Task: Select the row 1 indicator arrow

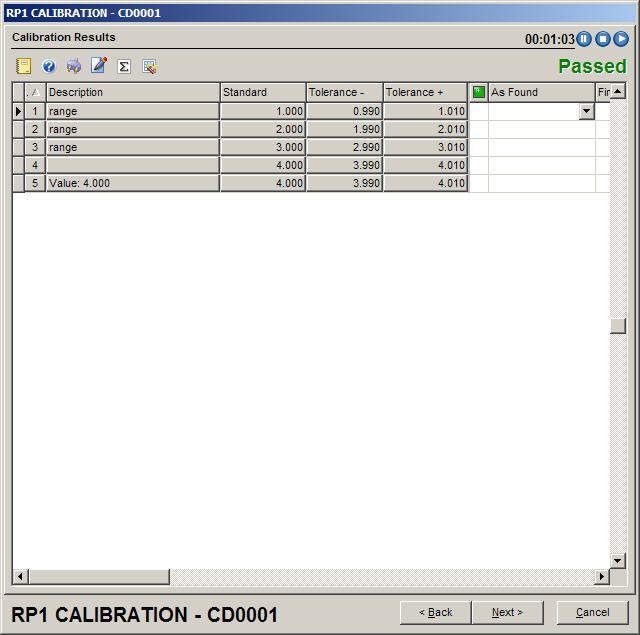Action: coord(18,111)
